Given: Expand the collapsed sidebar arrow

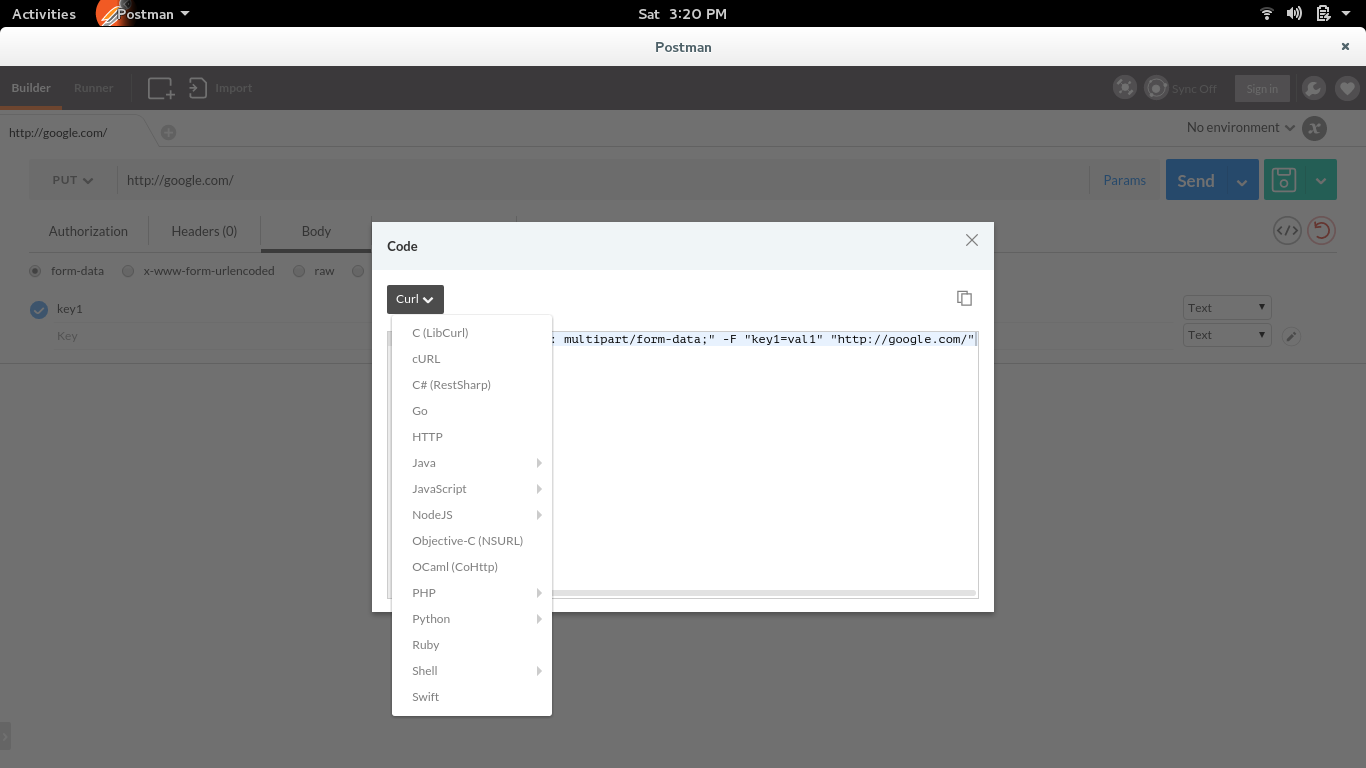Looking at the screenshot, I should click(5, 736).
